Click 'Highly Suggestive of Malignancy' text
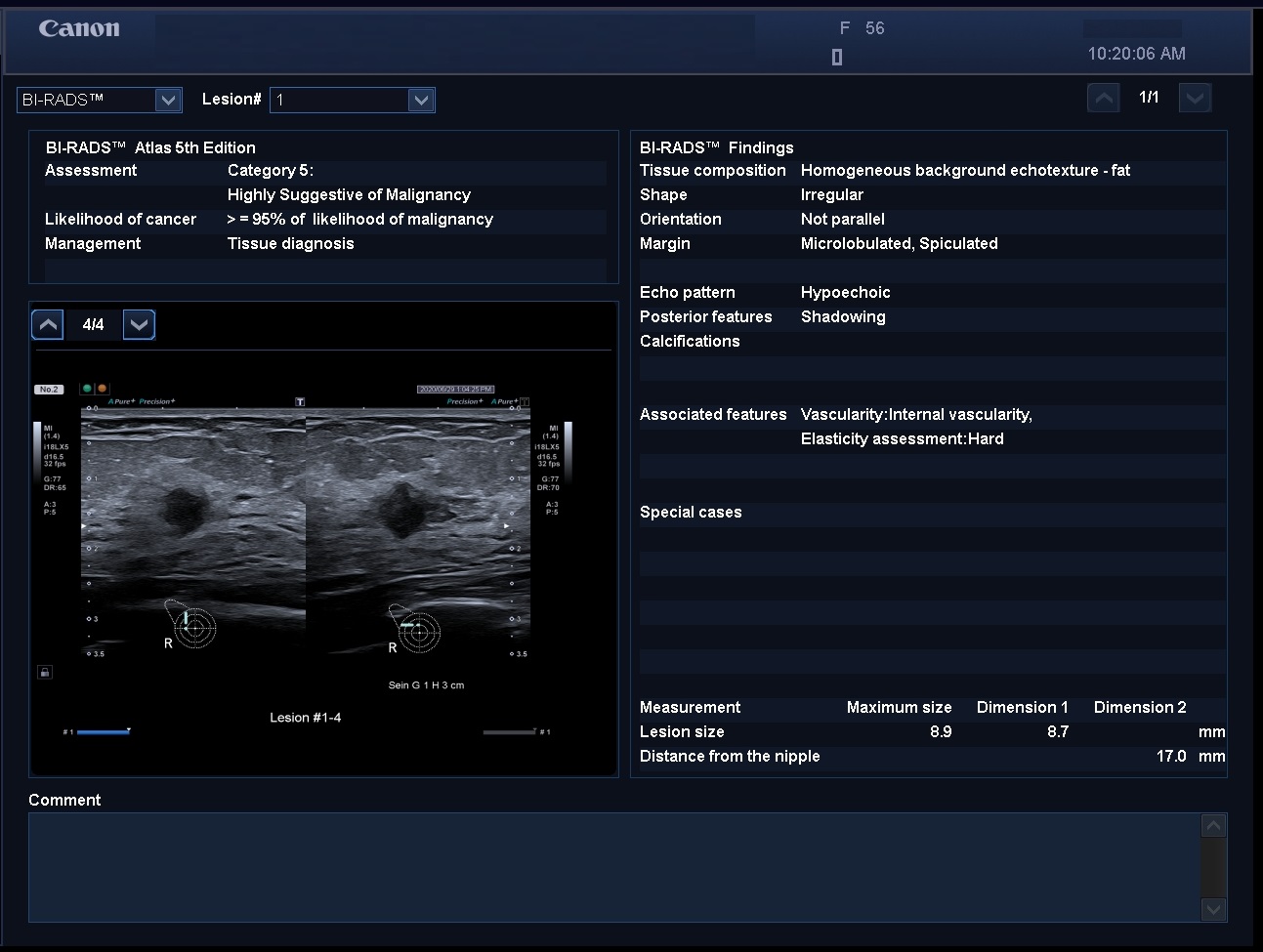The image size is (1263, 952). pos(349,194)
